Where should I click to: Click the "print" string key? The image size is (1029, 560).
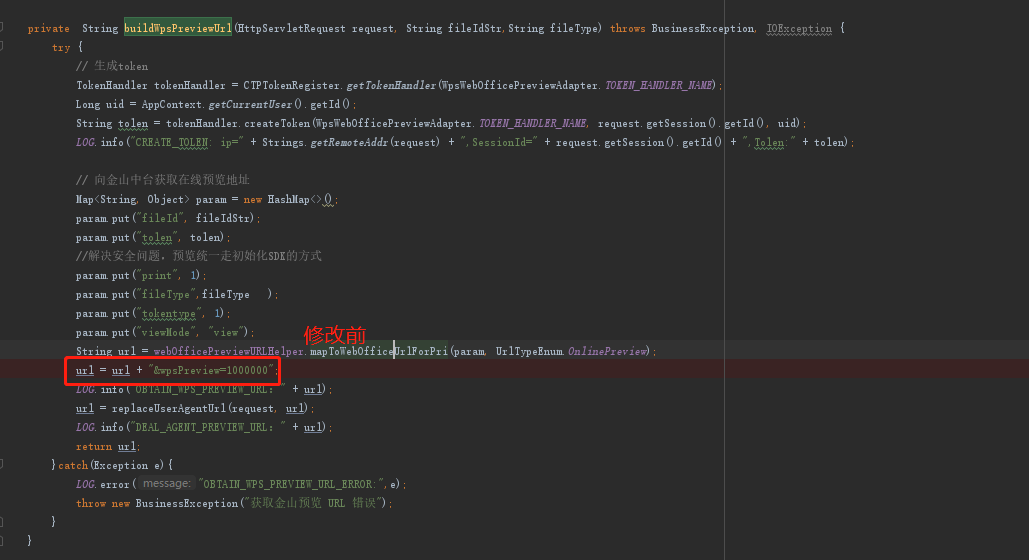pyautogui.click(x=156, y=276)
